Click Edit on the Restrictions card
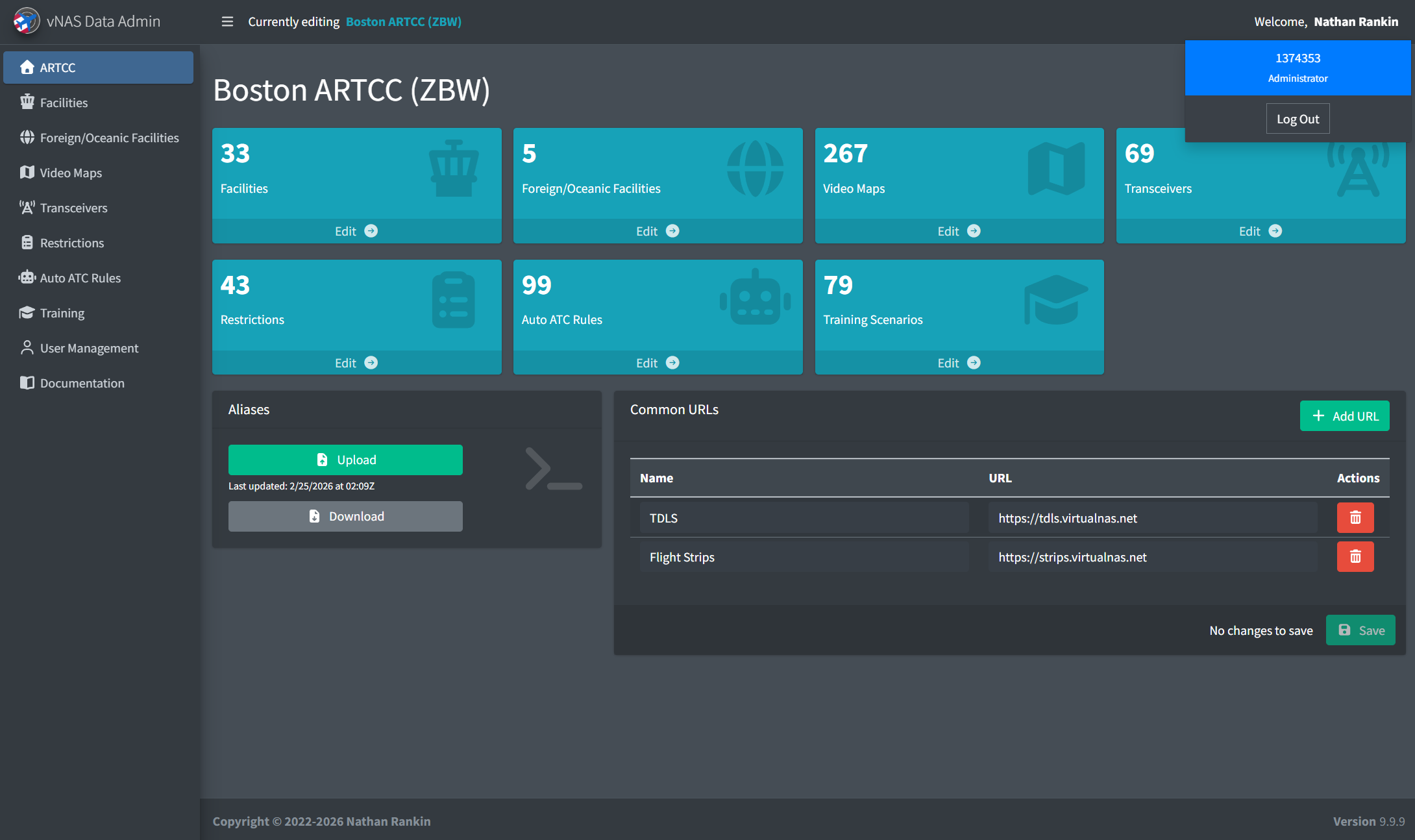Image resolution: width=1415 pixels, height=840 pixels. [x=356, y=363]
